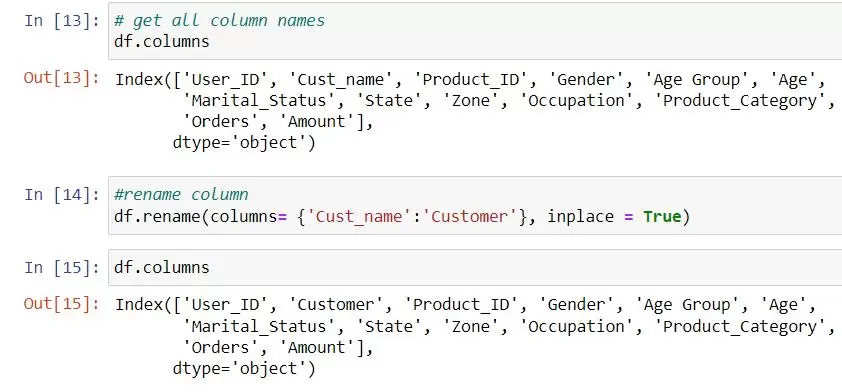Click 'Customer' in the Out[15] index
The height and width of the screenshot is (392, 842).
[x=336, y=305]
